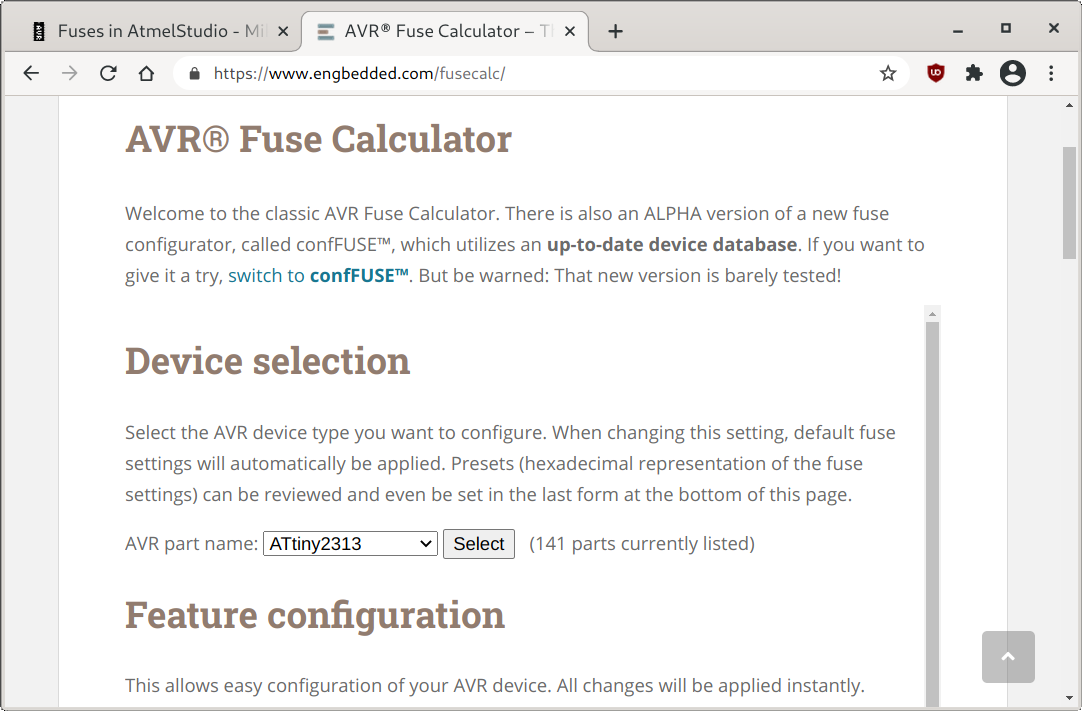Click the Device selection heading
The image size is (1082, 711).
point(268,361)
